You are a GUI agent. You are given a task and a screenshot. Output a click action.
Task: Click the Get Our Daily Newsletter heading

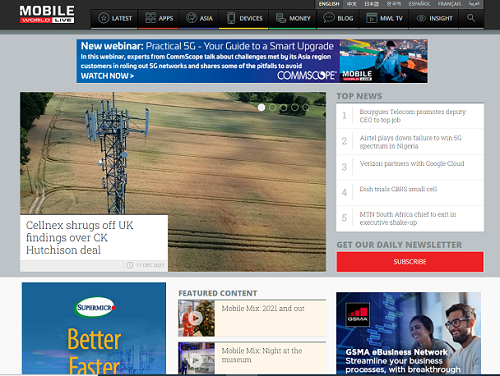tap(399, 245)
